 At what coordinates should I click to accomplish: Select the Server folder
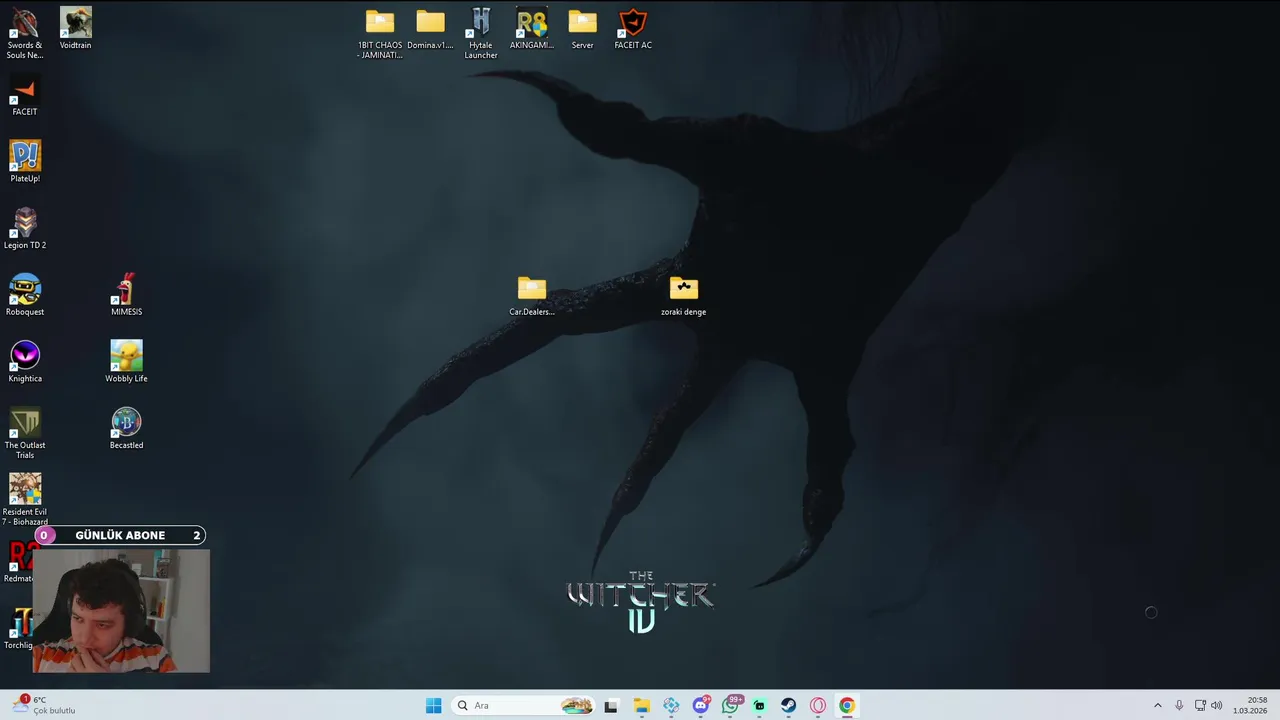pyautogui.click(x=582, y=28)
